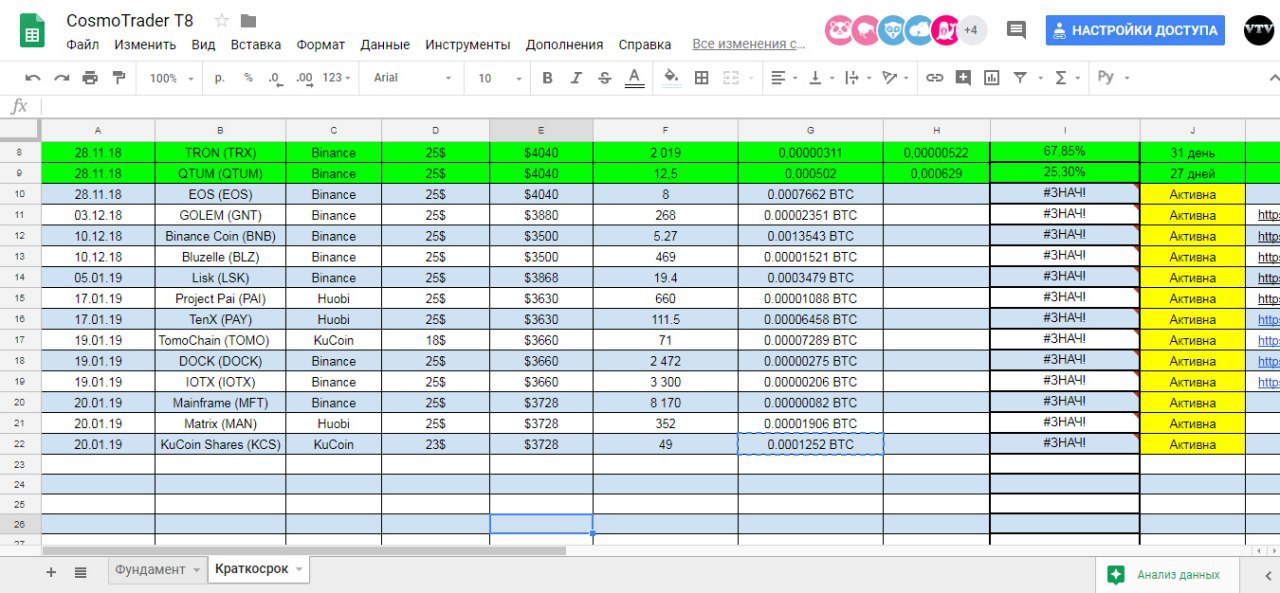
Task: Collapse the toolbar with the chevron at right
Action: pyautogui.click(x=1273, y=78)
